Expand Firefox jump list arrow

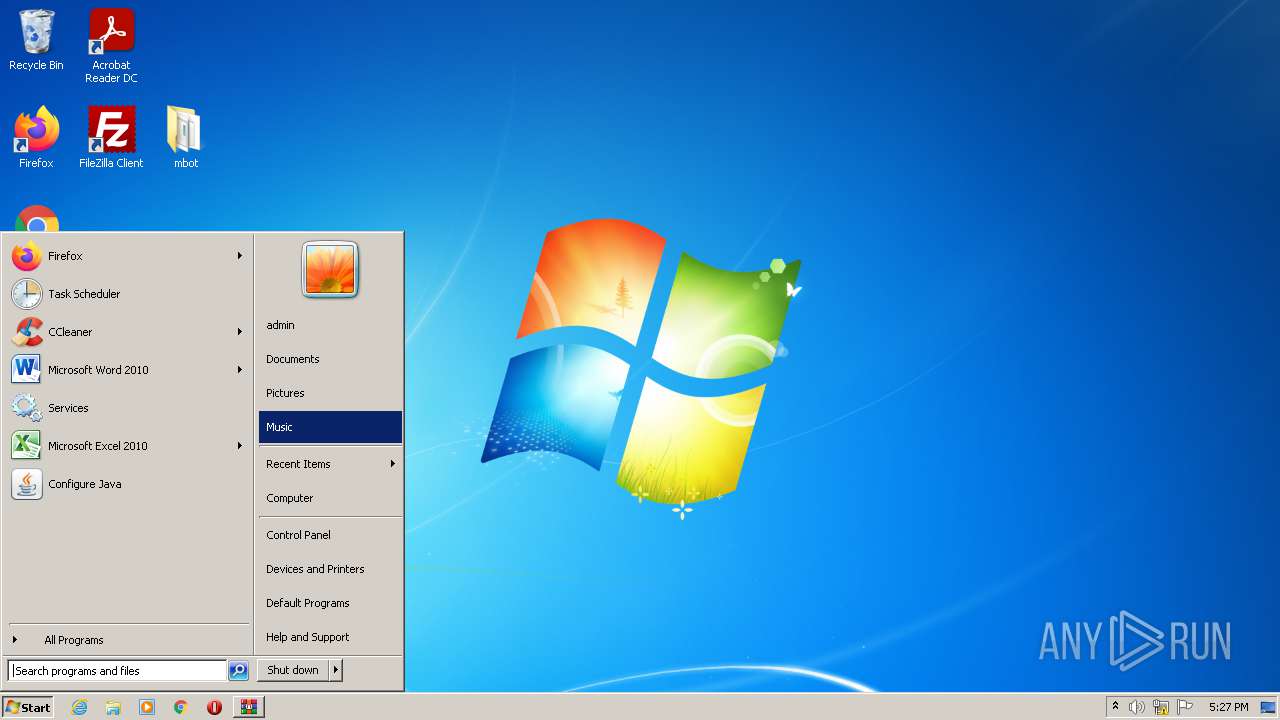[240, 256]
